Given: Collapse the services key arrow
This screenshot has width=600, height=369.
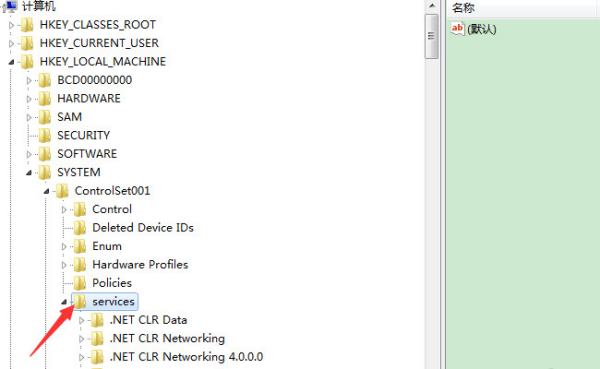Looking at the screenshot, I should coord(64,302).
